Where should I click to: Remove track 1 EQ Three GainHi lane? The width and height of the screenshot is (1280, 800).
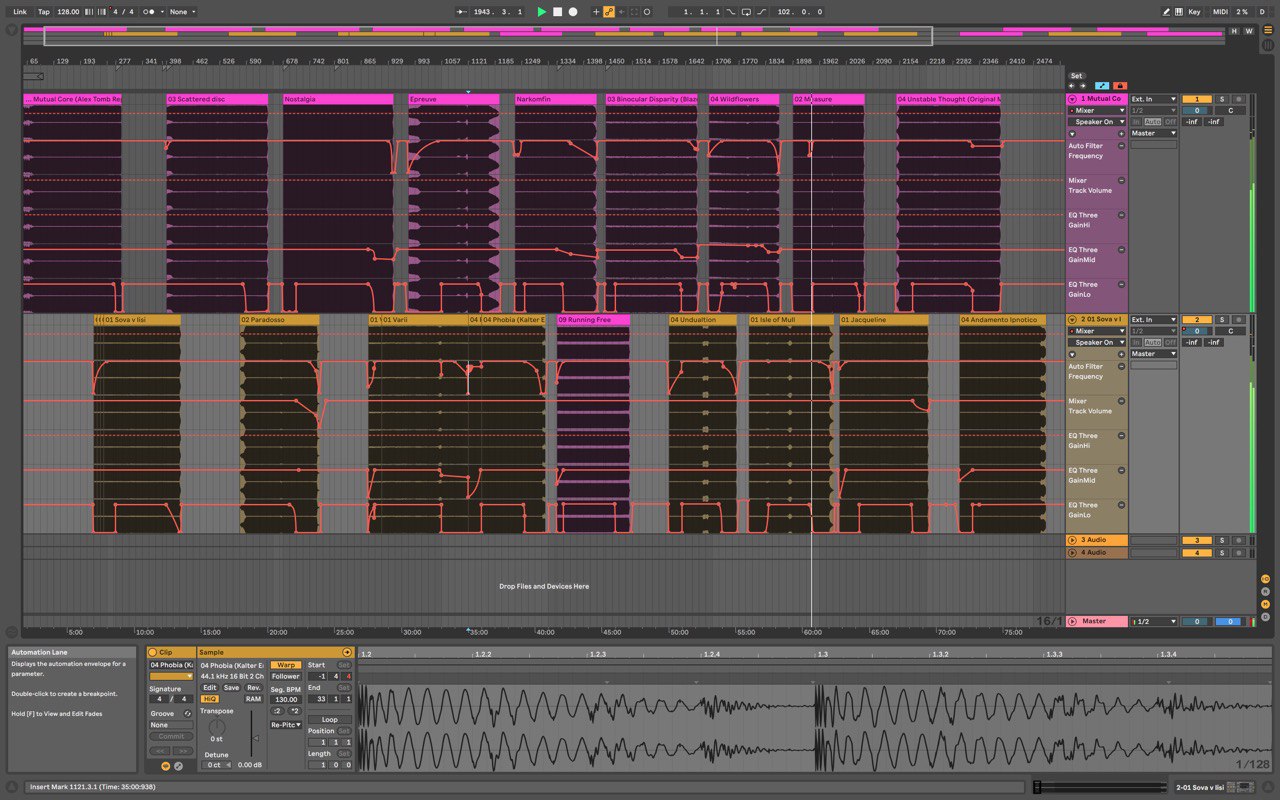coord(1121,215)
